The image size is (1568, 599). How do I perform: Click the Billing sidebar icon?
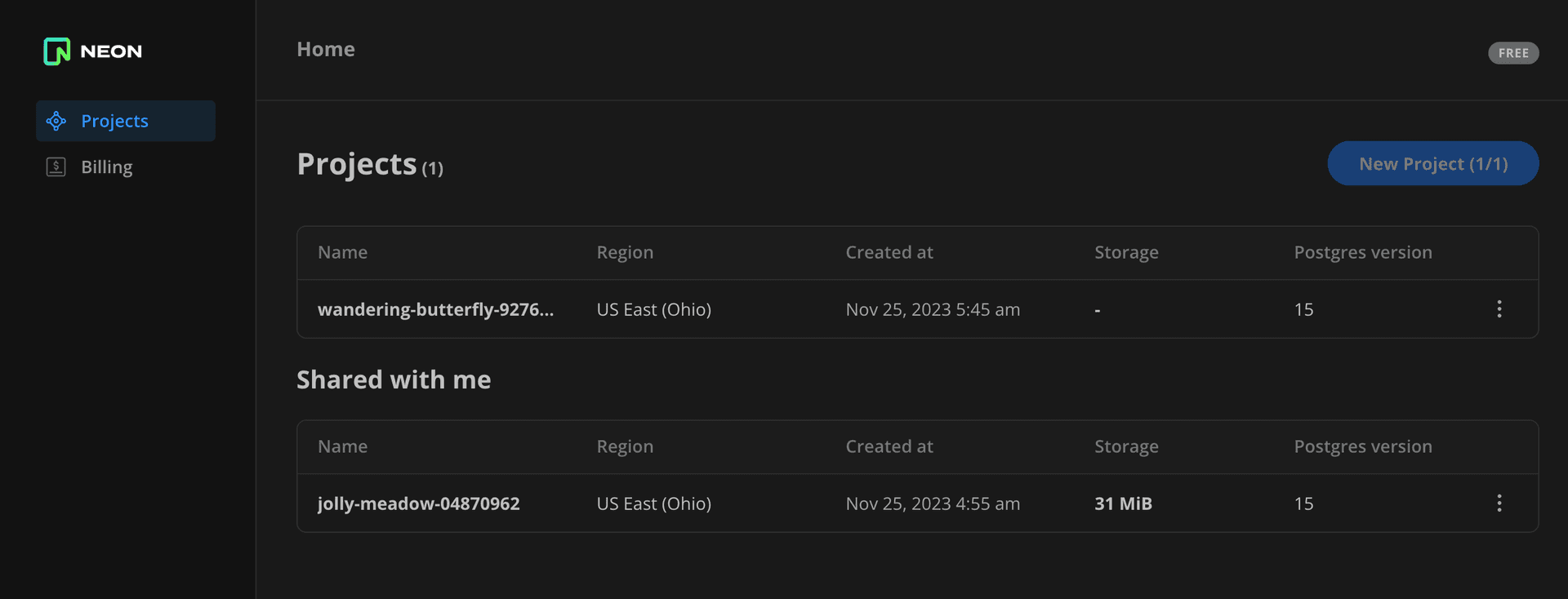[56, 167]
